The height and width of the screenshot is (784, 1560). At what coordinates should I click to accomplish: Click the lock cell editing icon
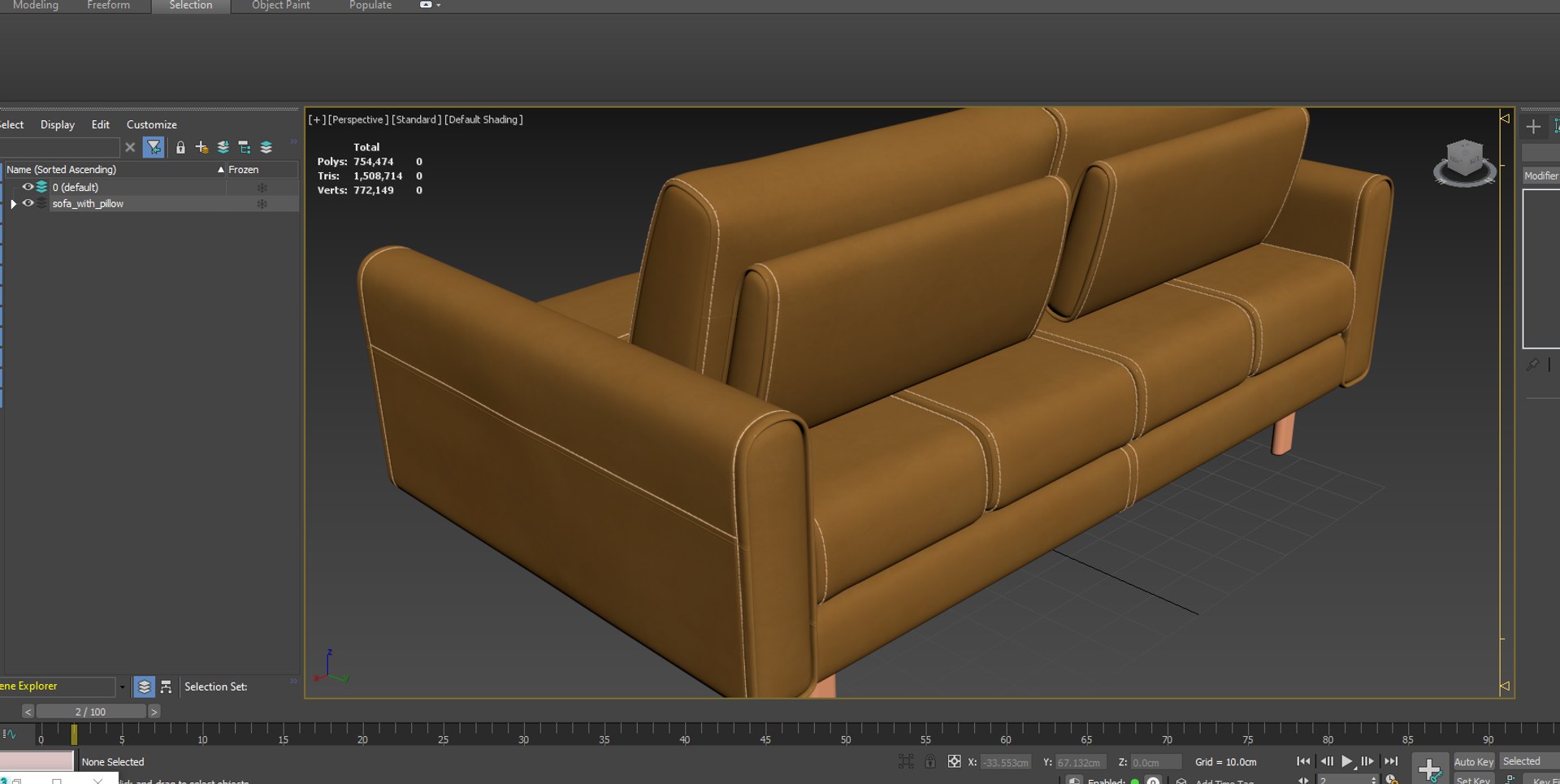(180, 147)
